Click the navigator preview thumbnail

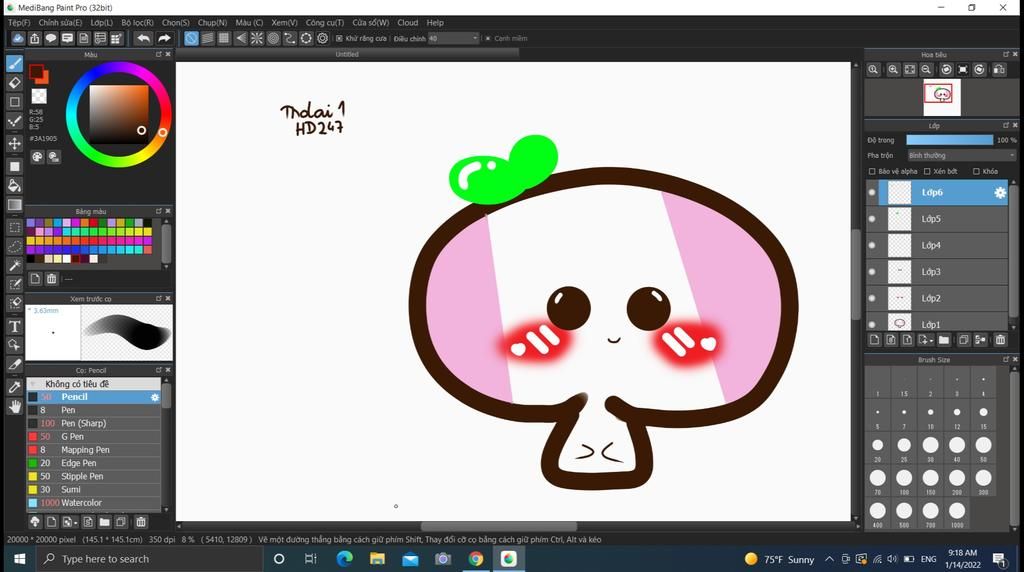(942, 97)
